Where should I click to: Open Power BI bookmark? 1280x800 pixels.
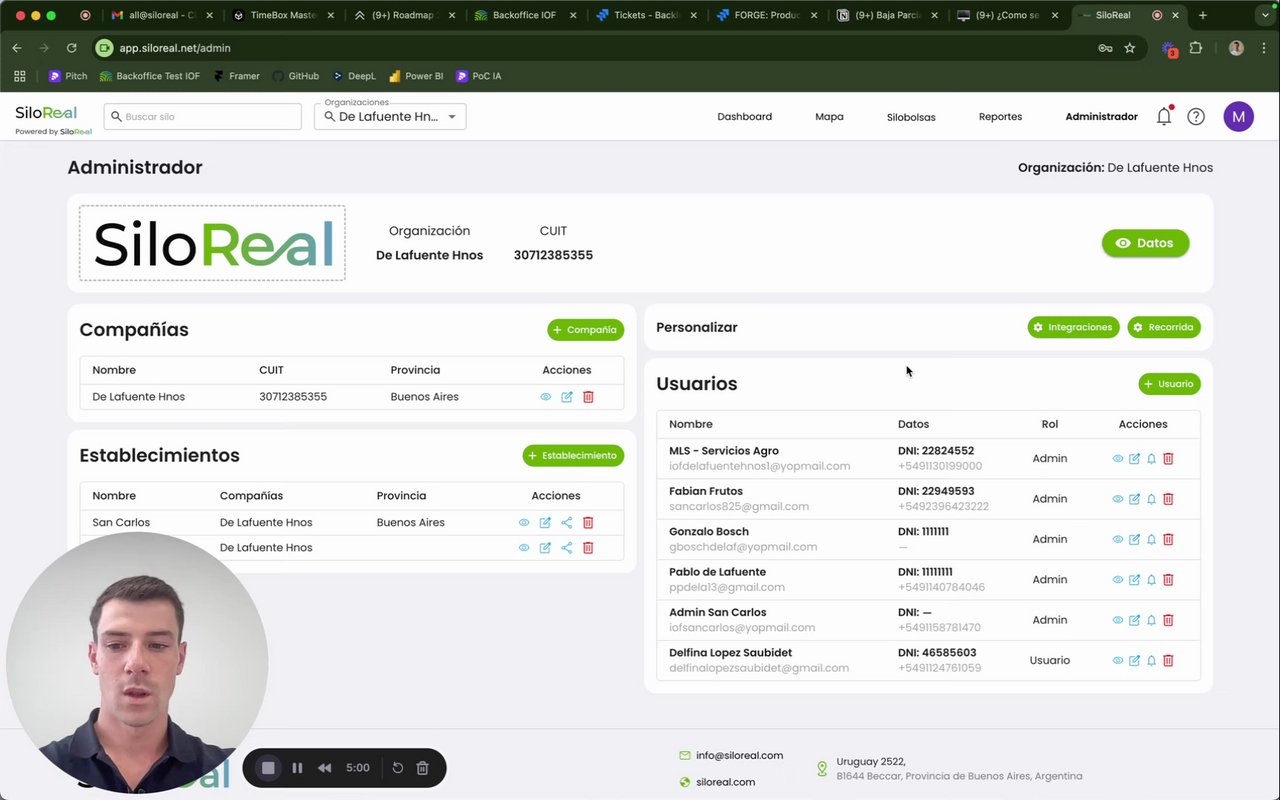coord(416,76)
